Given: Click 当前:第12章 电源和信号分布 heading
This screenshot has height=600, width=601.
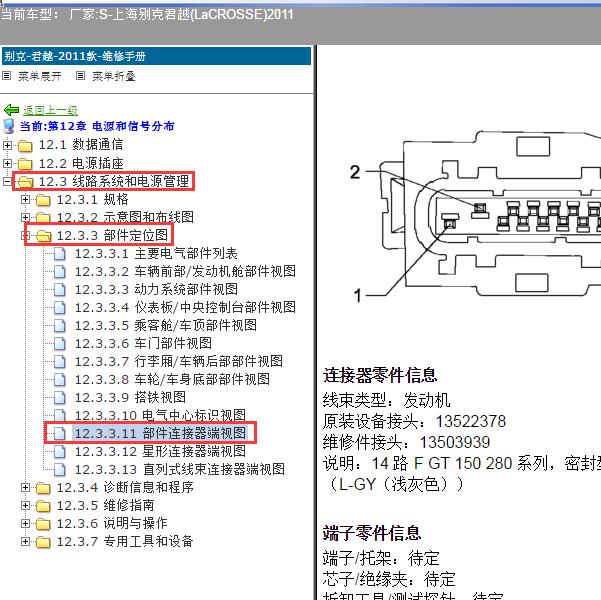Looking at the screenshot, I should click(97, 126).
